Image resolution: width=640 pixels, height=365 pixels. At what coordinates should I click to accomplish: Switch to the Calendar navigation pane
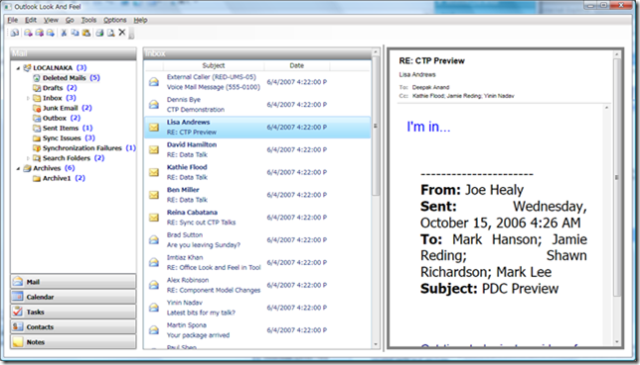coord(73,297)
